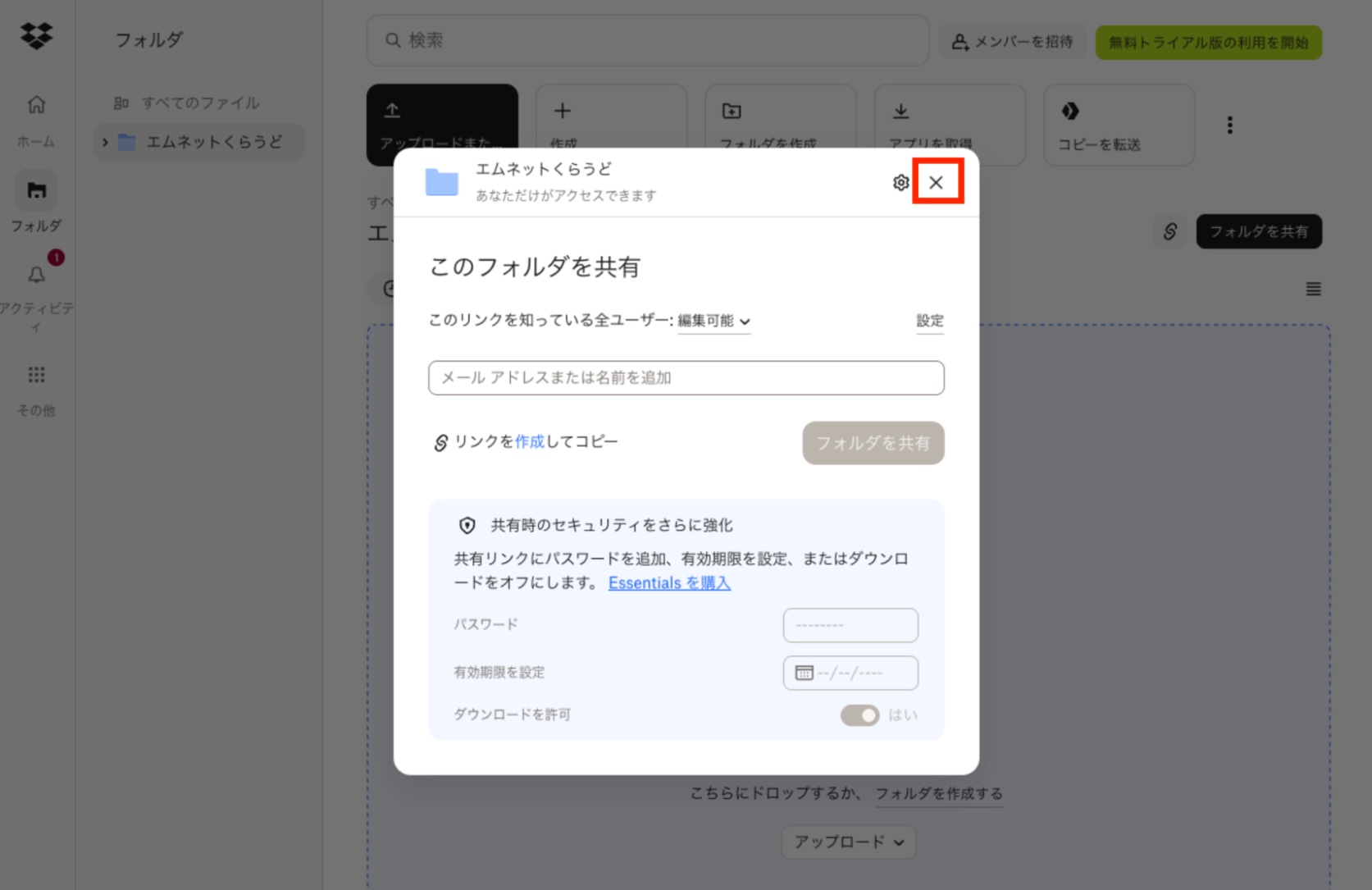
Task: Open the 有効期限 date picker field
Action: click(x=850, y=673)
